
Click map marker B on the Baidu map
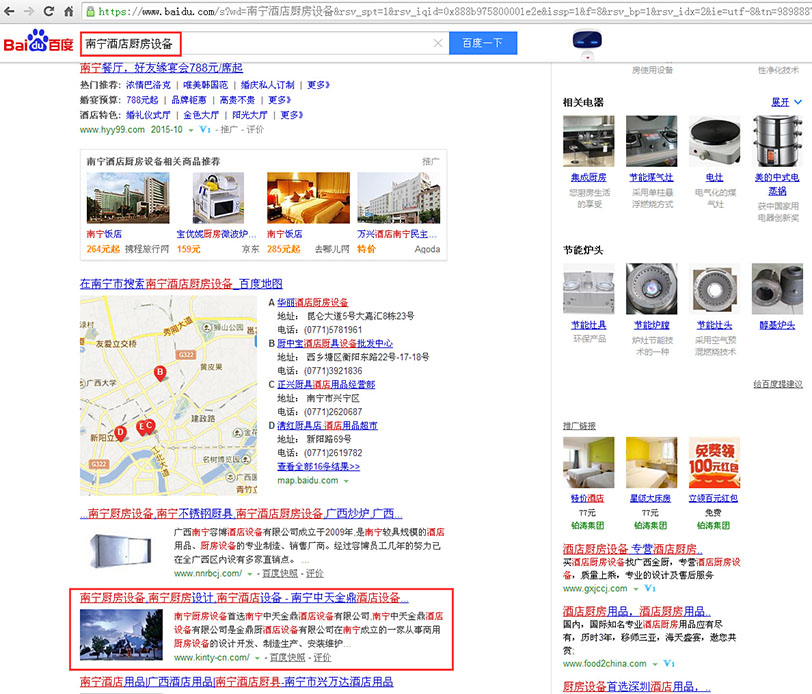(161, 373)
